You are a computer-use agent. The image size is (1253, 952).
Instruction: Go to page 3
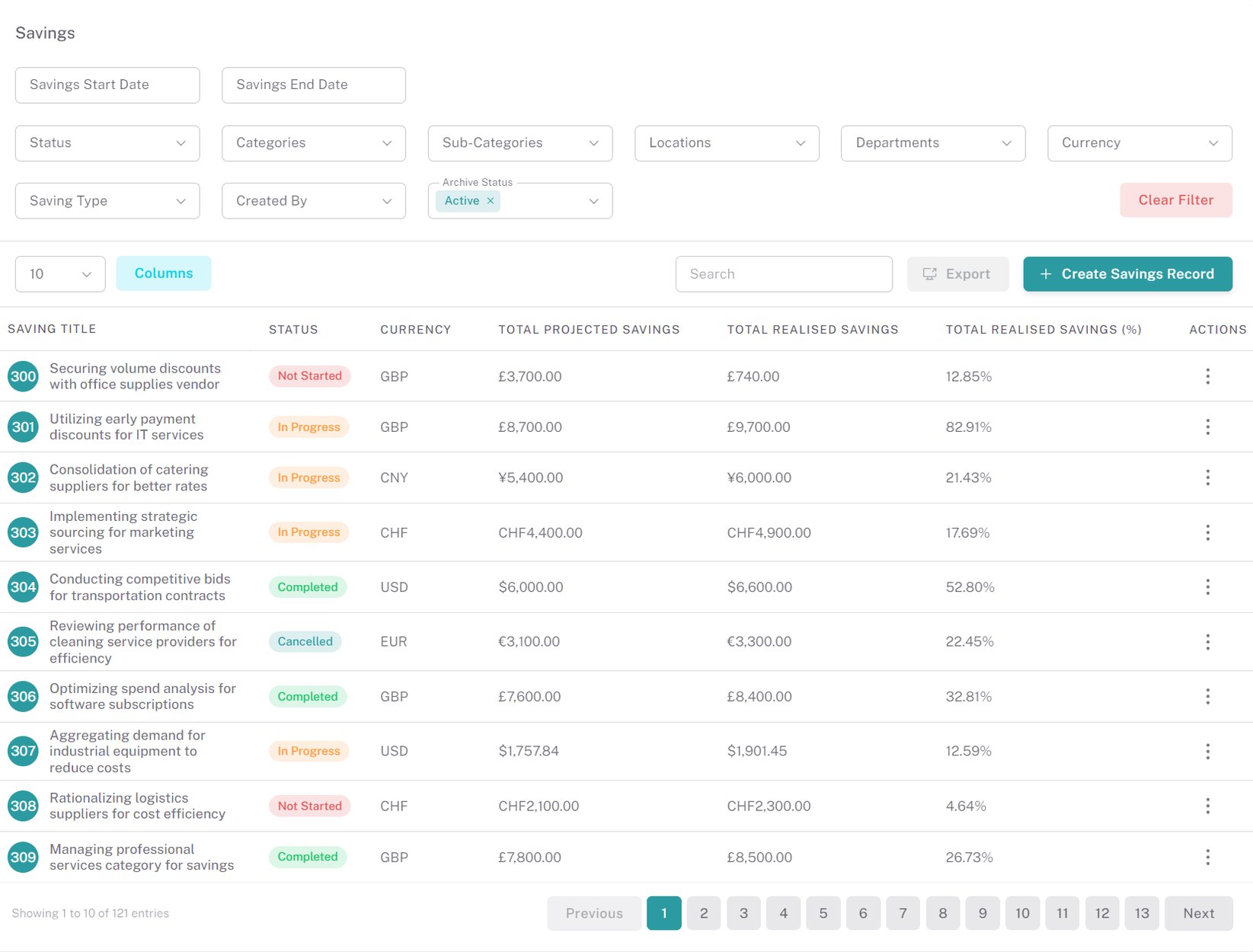tap(743, 913)
